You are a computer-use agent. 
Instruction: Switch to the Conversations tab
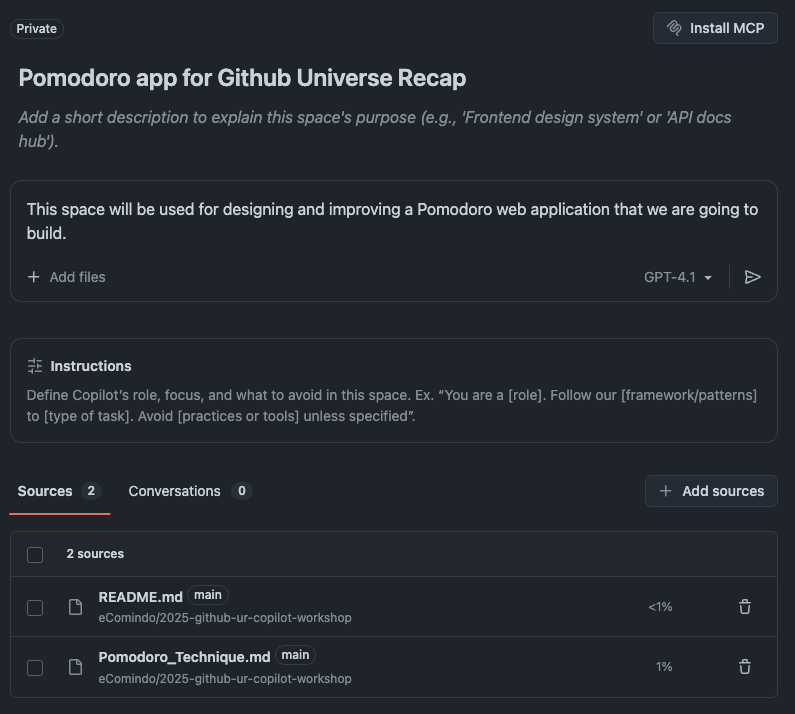[x=174, y=491]
